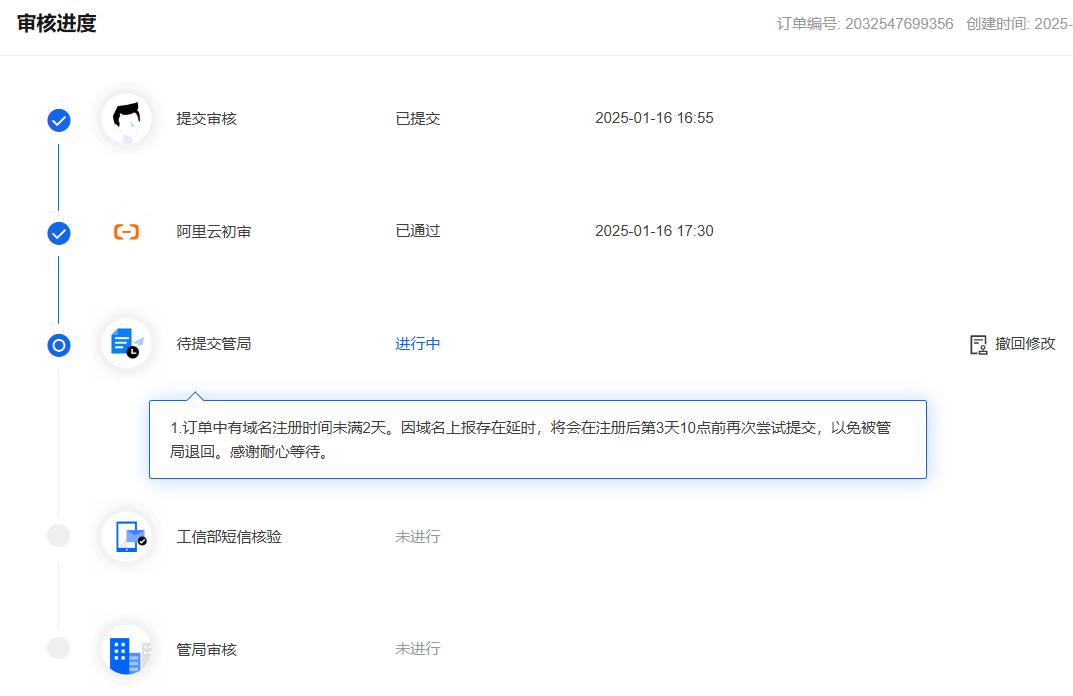The width and height of the screenshot is (1073, 696).
Task: Click the document icon beside 撤回修改
Action: [x=979, y=344]
